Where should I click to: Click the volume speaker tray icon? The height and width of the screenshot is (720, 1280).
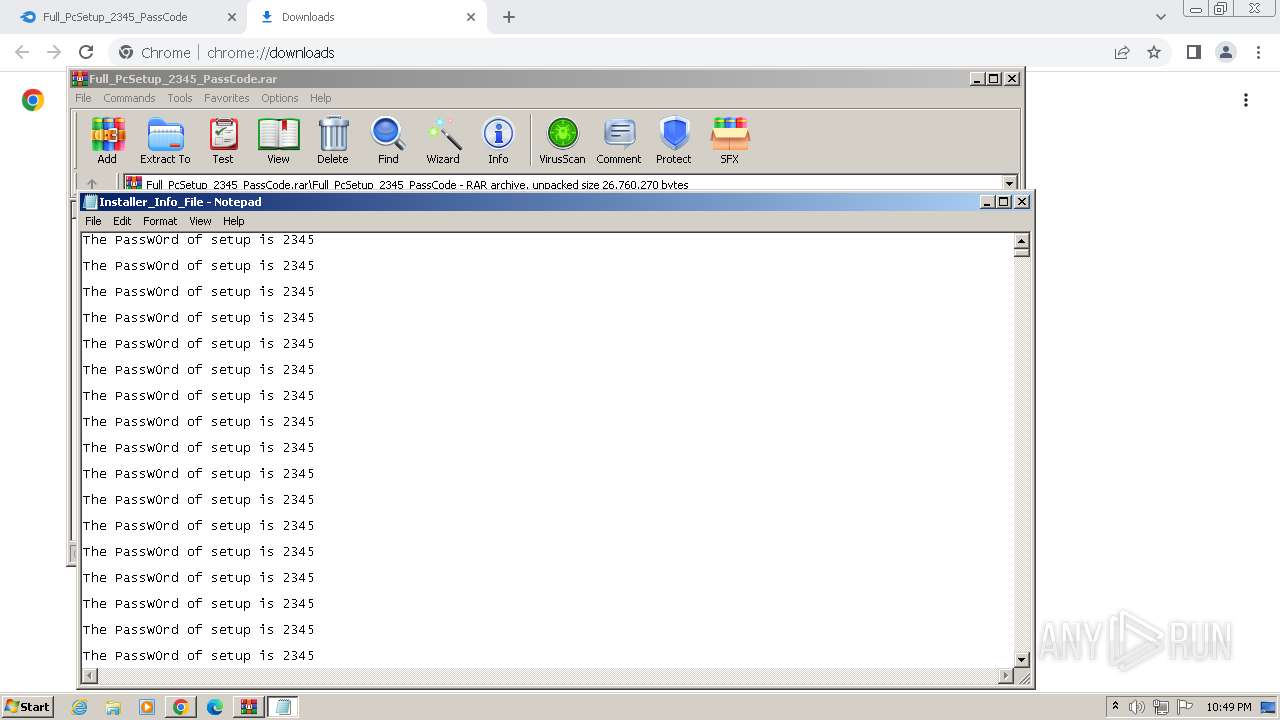click(1137, 707)
